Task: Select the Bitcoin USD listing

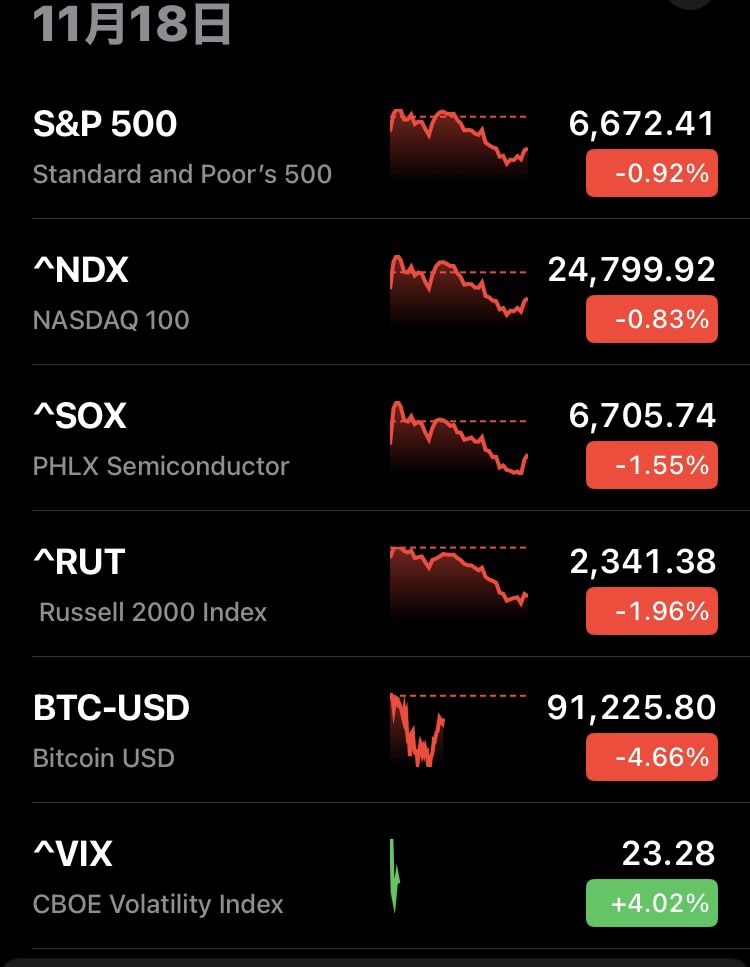Action: 104,758
